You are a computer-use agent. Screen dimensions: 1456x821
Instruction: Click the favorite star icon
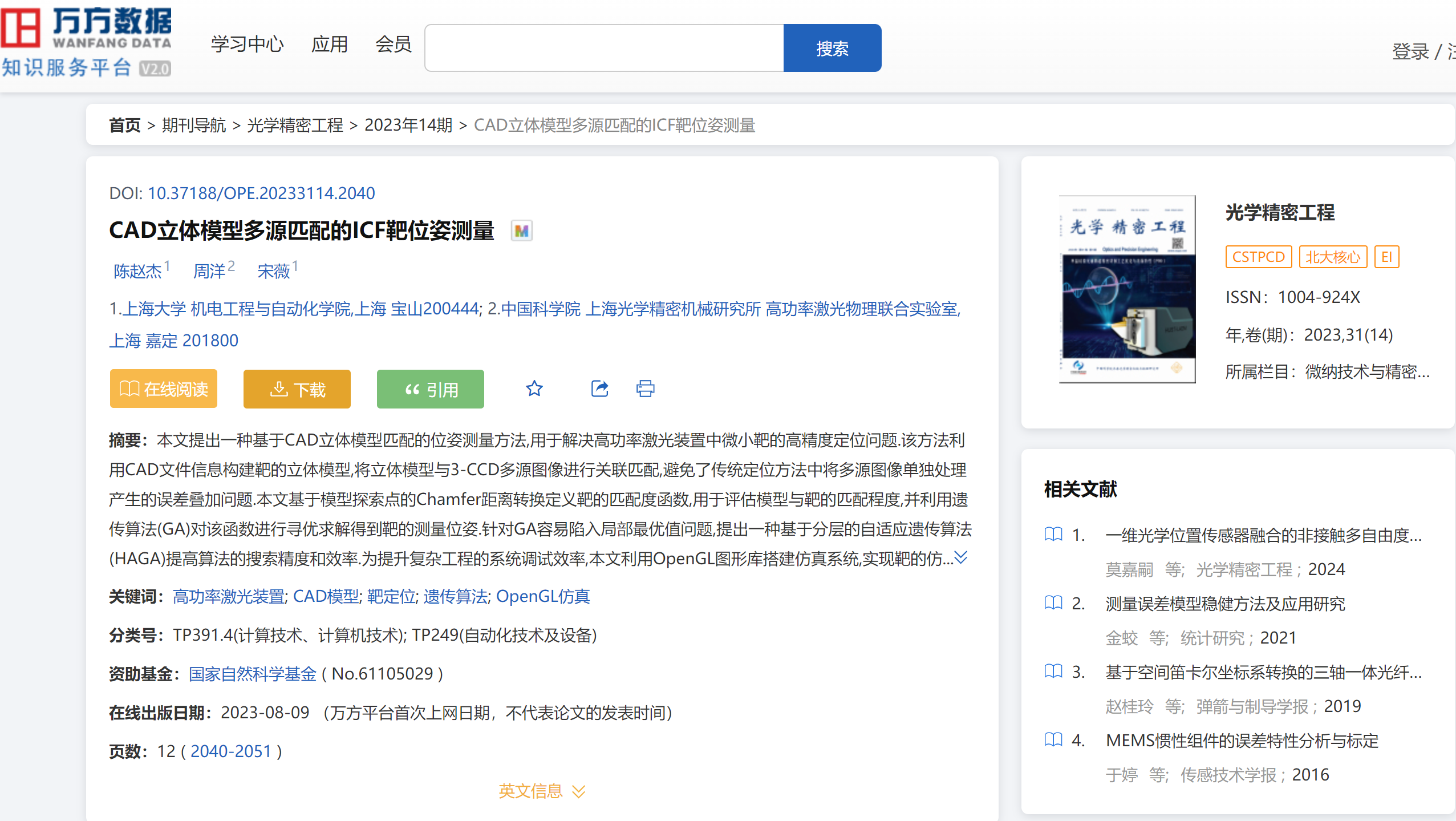click(x=534, y=389)
